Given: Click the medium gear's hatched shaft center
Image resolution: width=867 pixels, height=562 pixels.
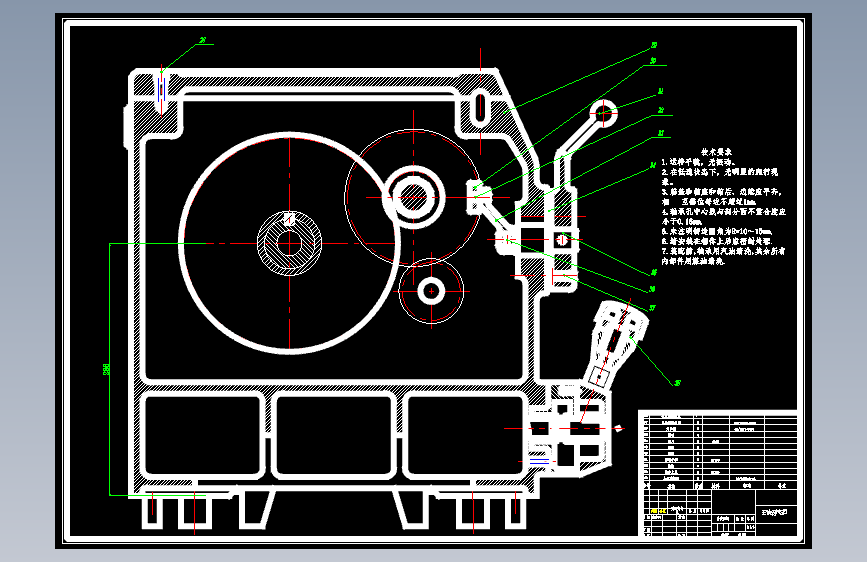Looking at the screenshot, I should point(413,197).
